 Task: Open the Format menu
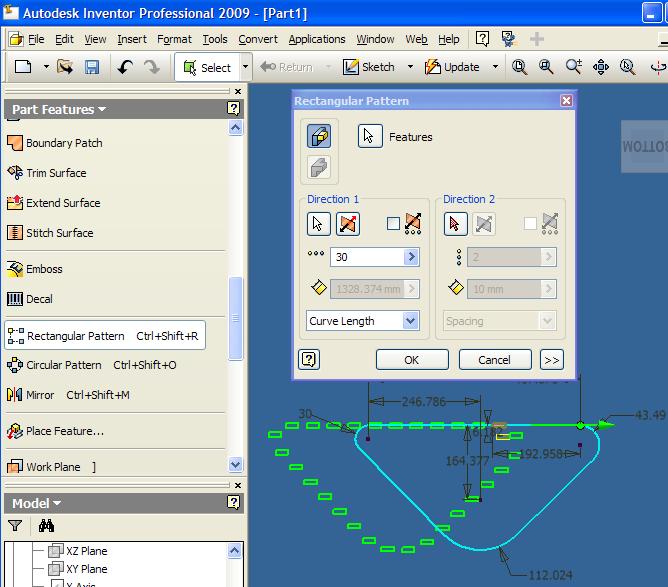point(174,39)
